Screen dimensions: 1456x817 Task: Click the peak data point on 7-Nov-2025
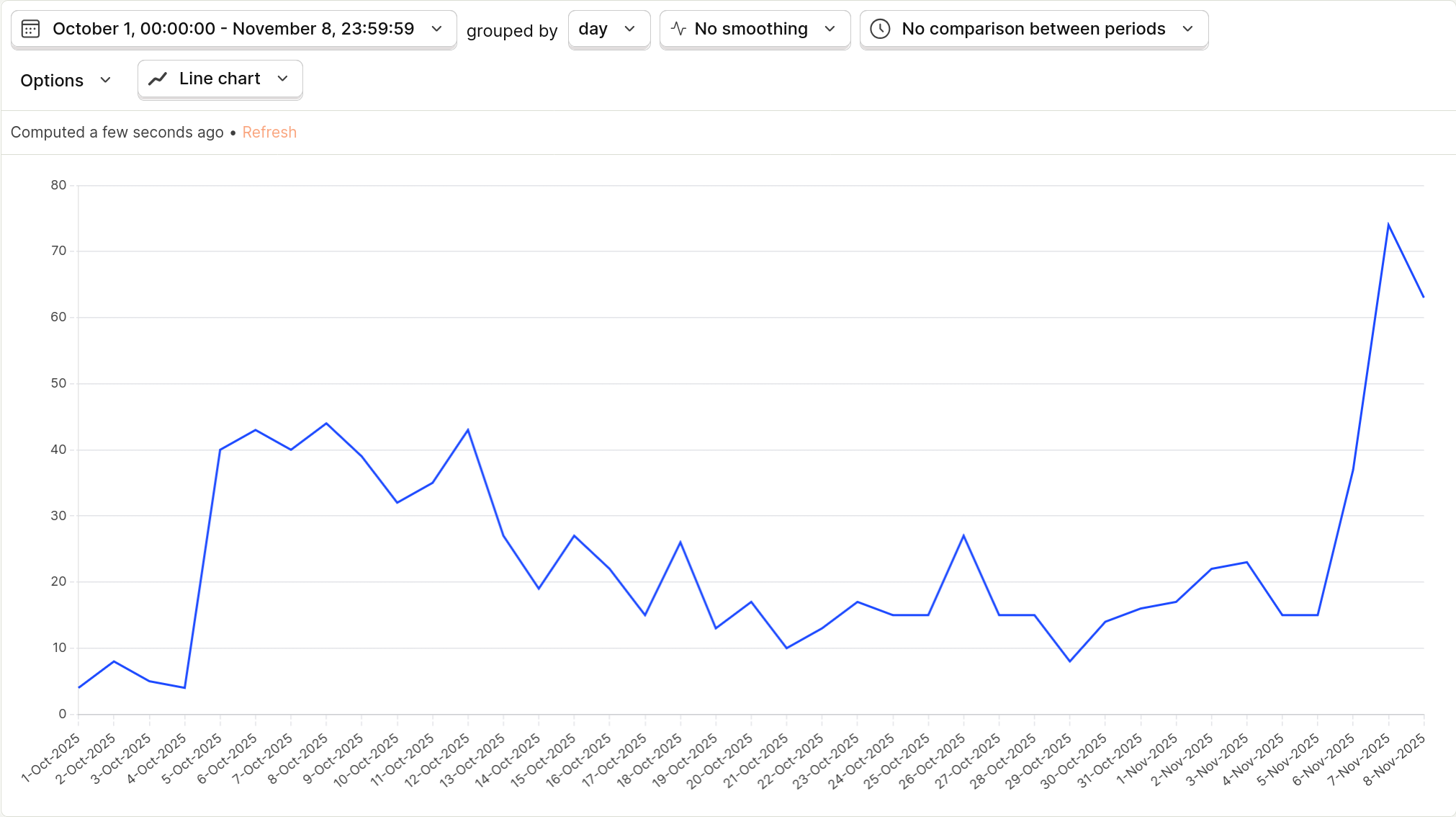pyautogui.click(x=1388, y=225)
